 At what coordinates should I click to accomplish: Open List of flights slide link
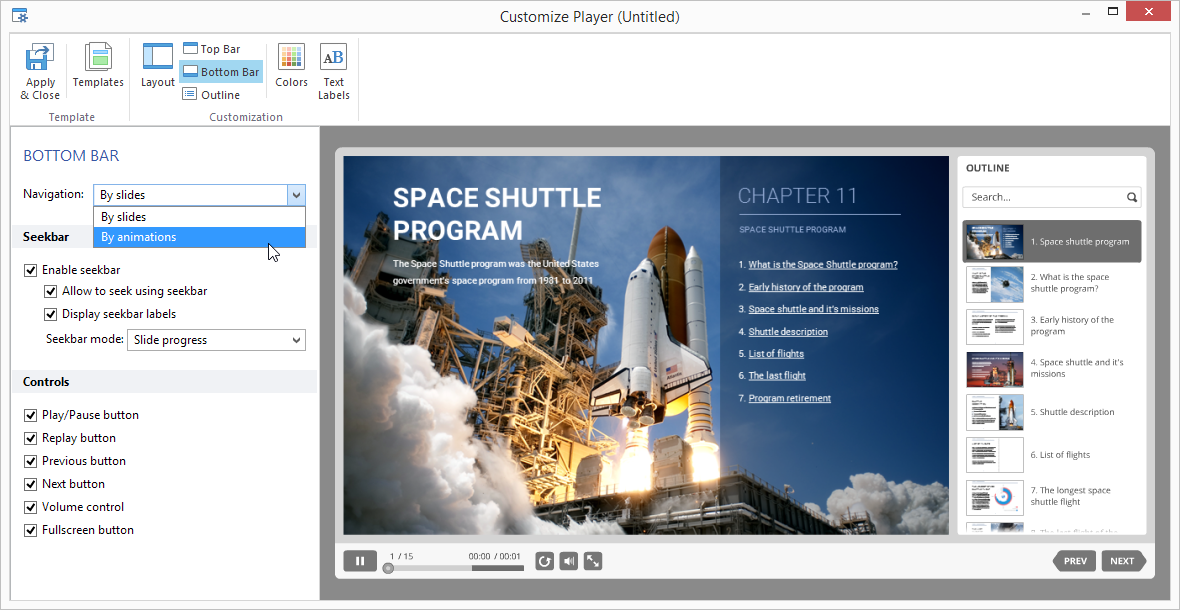point(776,354)
